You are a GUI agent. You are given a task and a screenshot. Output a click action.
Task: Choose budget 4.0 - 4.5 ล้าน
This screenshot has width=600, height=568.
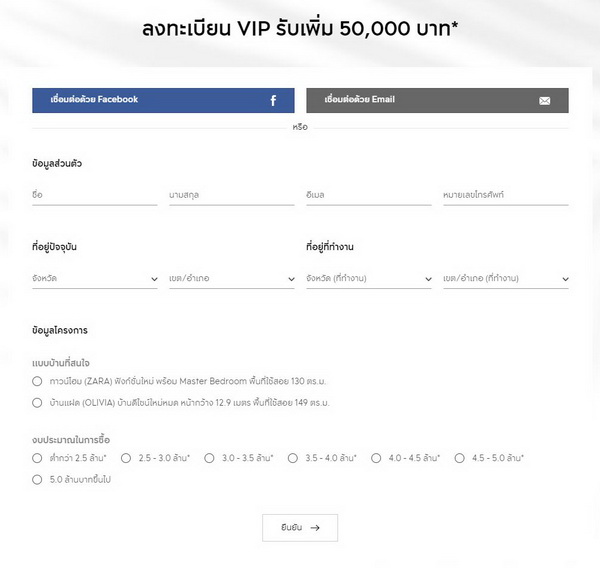(376, 458)
